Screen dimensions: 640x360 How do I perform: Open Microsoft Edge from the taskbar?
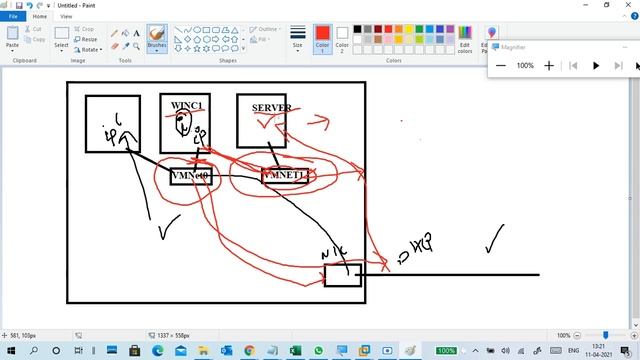[x=158, y=351]
